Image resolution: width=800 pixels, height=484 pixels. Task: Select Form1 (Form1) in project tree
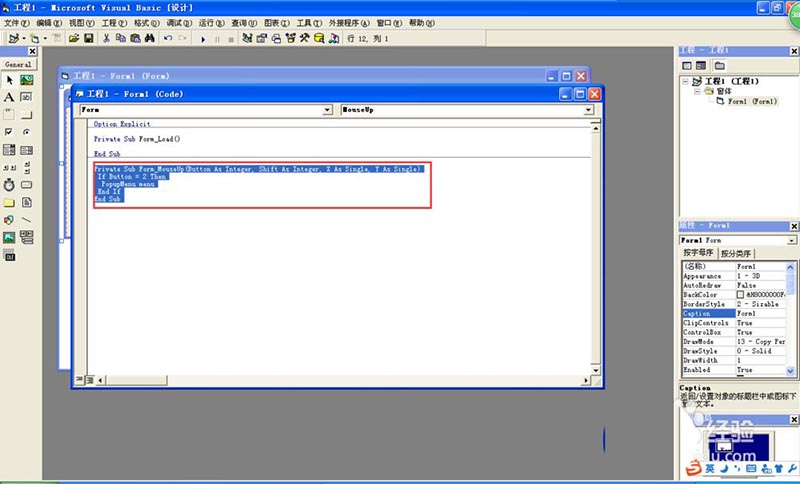click(752, 101)
